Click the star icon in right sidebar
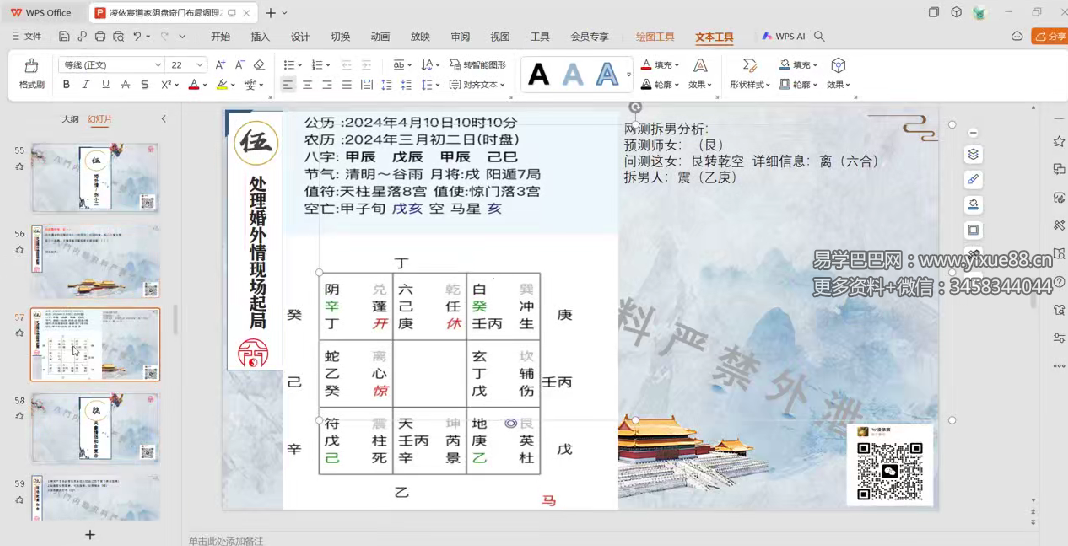1068x546 pixels. tap(1059, 141)
